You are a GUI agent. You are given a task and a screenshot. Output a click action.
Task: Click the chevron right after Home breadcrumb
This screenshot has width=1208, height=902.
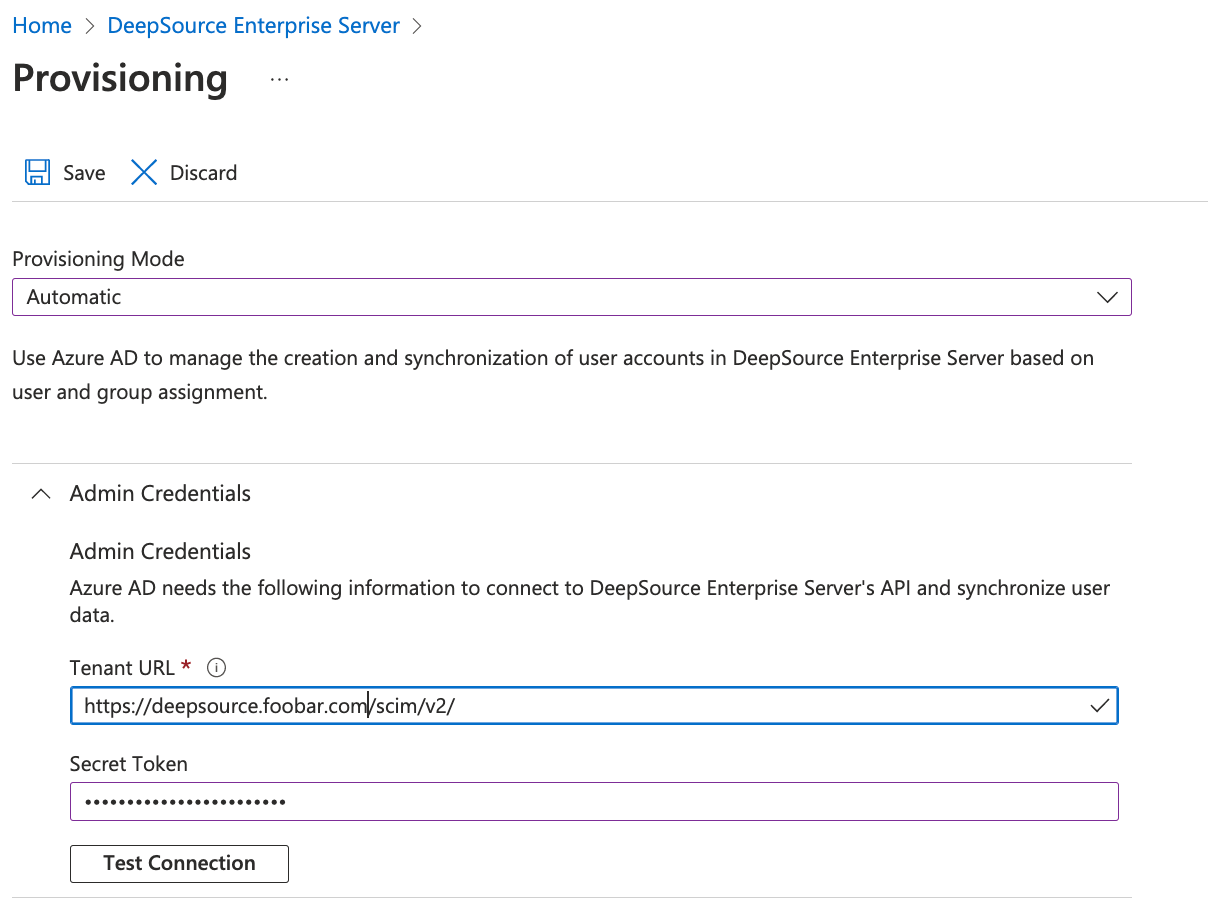(90, 26)
